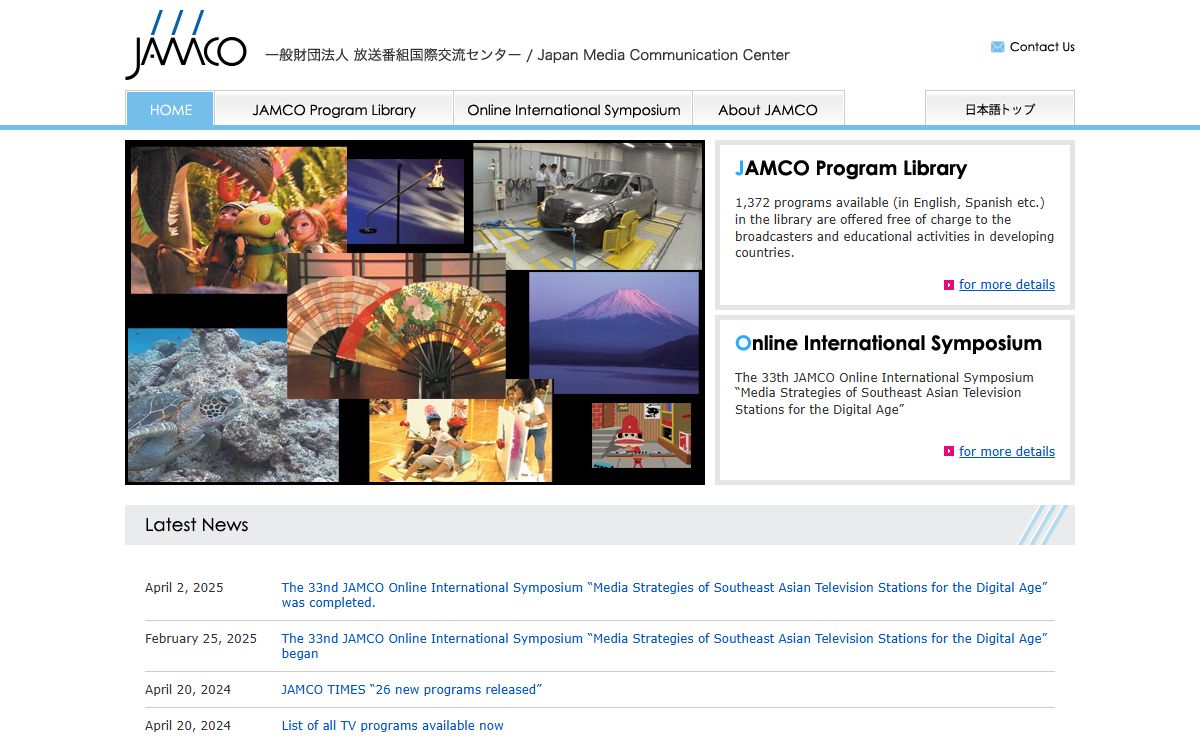
Task: Open Symposium for more details link
Action: coord(1007,452)
